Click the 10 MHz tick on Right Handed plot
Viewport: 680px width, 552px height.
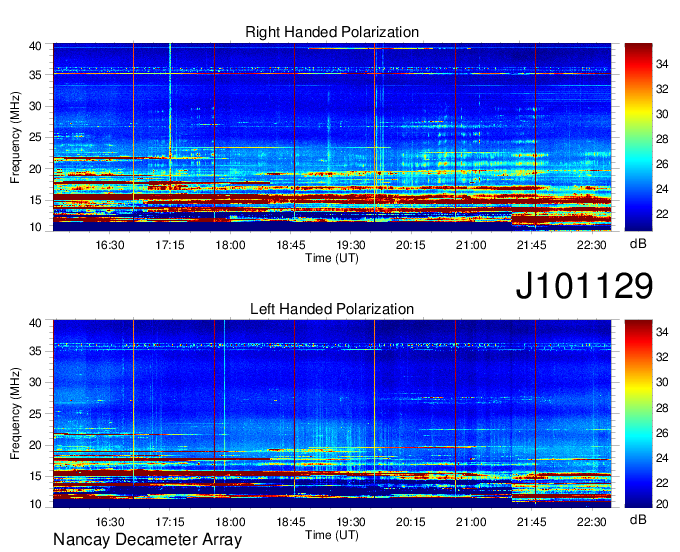pyautogui.click(x=36, y=227)
